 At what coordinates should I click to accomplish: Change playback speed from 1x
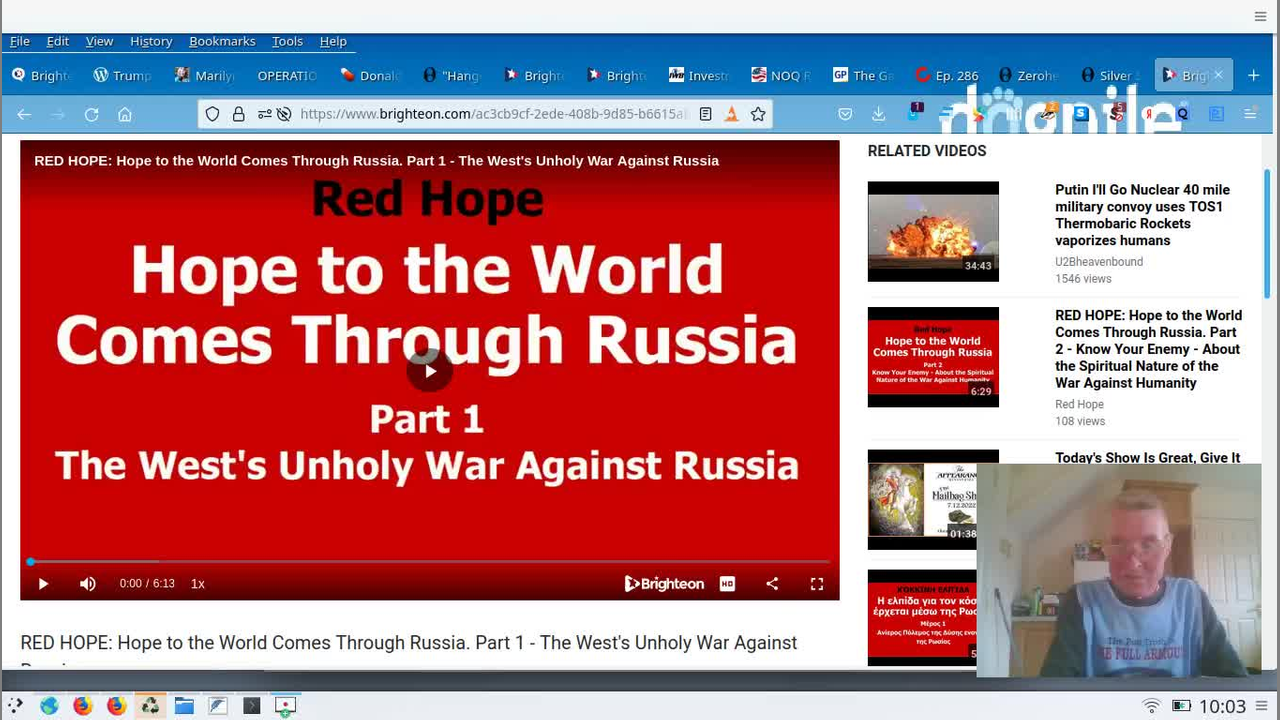click(x=198, y=584)
